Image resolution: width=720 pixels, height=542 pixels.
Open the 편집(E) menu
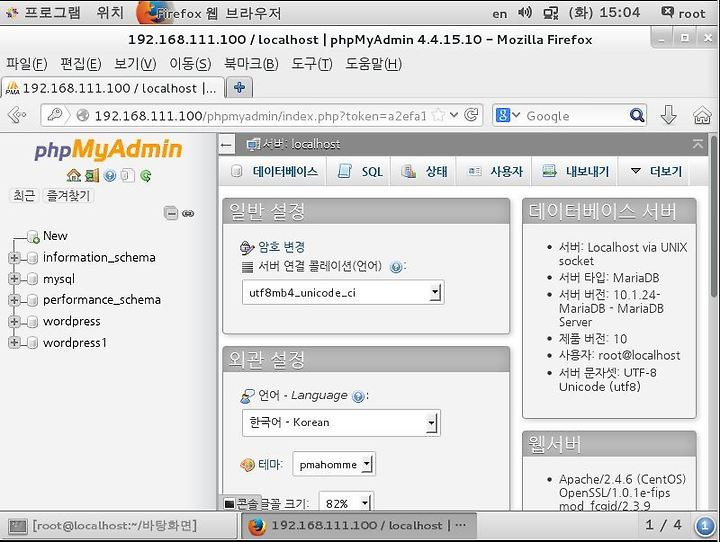point(81,63)
